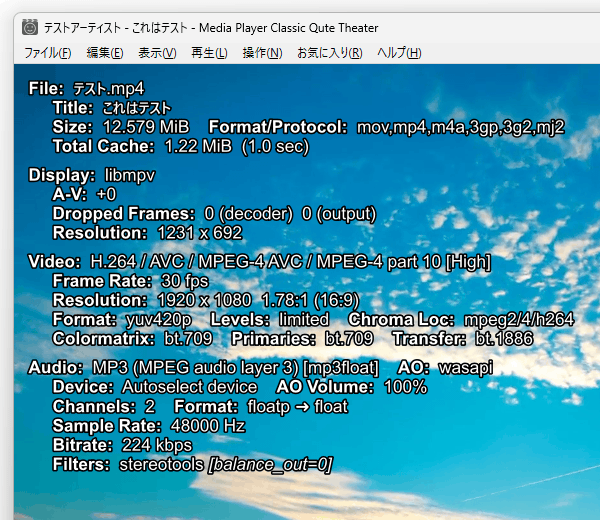Screen dimensions: 600x520
Task: Click the file name テスト.mp4
Action: 109,89
